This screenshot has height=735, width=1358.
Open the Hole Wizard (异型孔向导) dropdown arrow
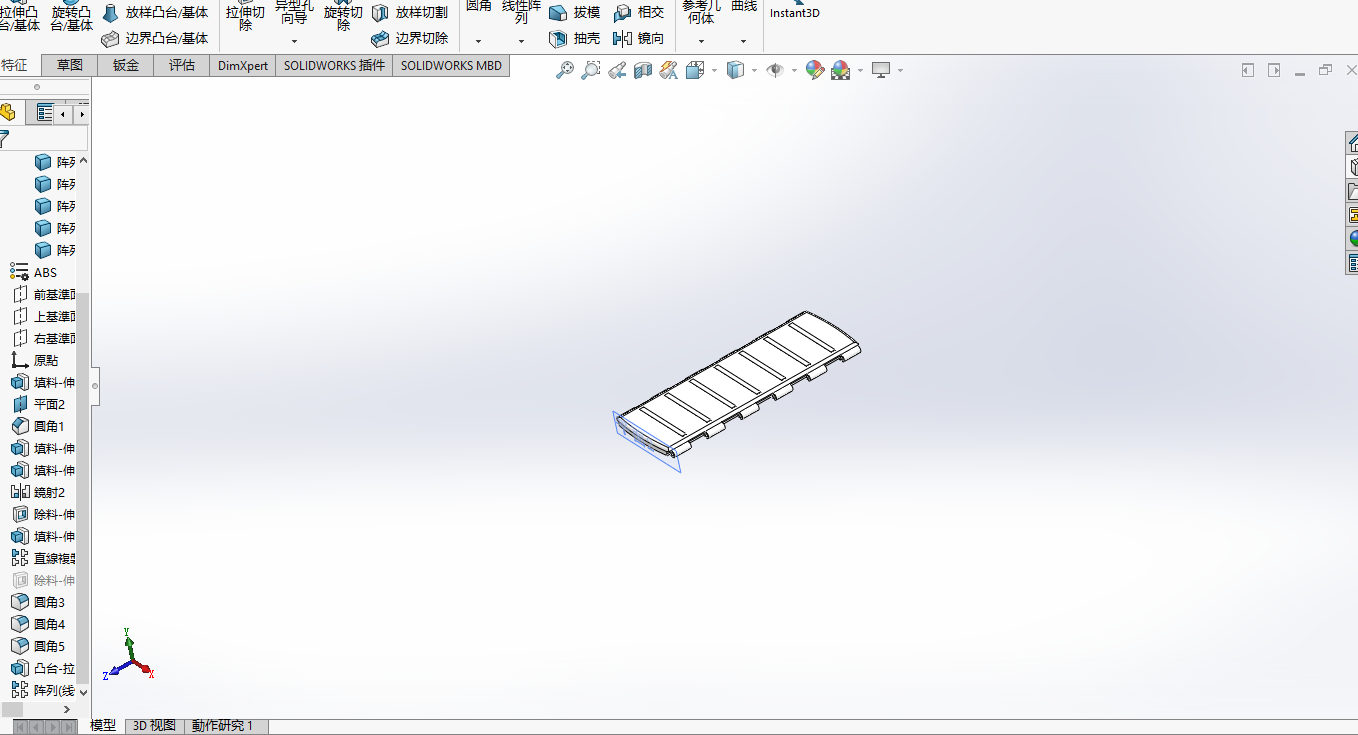[294, 41]
